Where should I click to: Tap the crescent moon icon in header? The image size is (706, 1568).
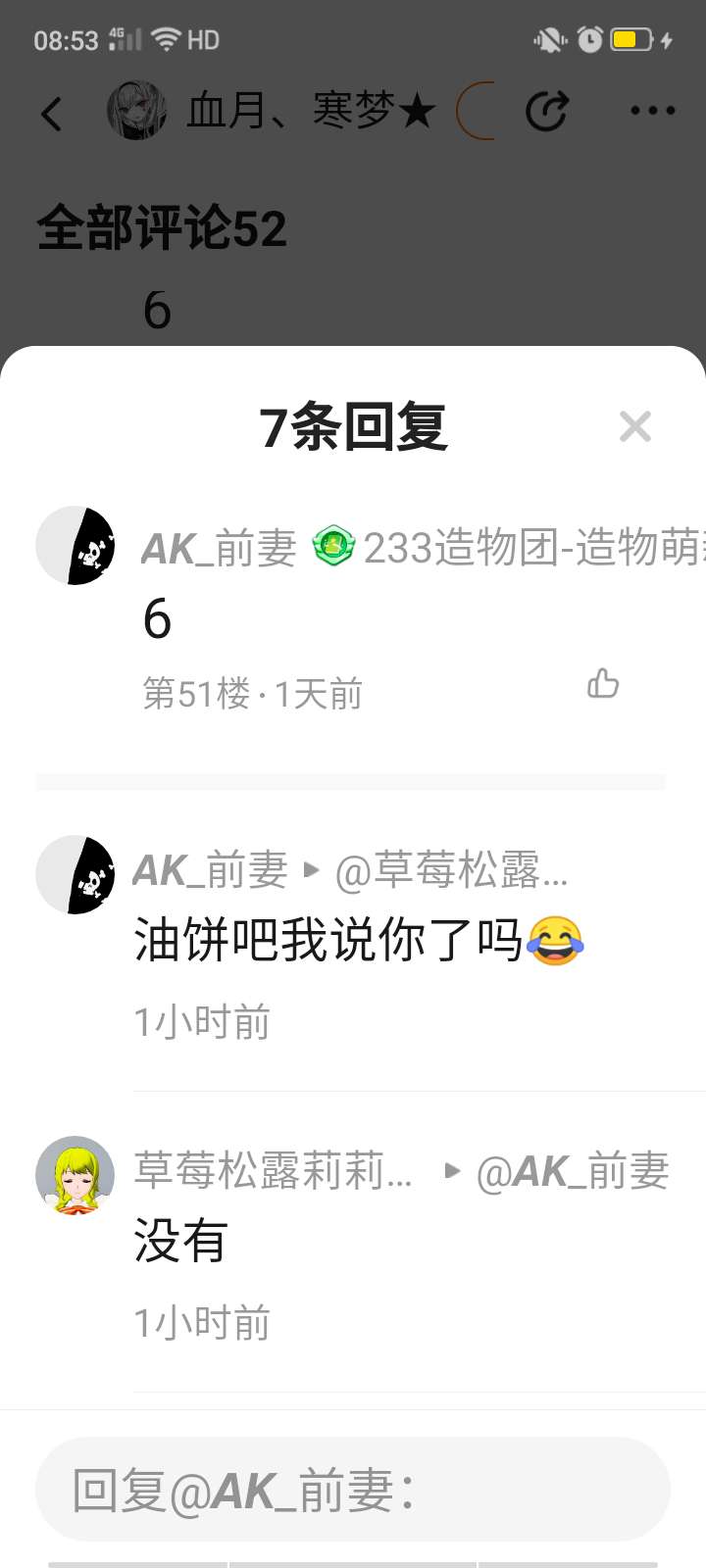coord(475,111)
